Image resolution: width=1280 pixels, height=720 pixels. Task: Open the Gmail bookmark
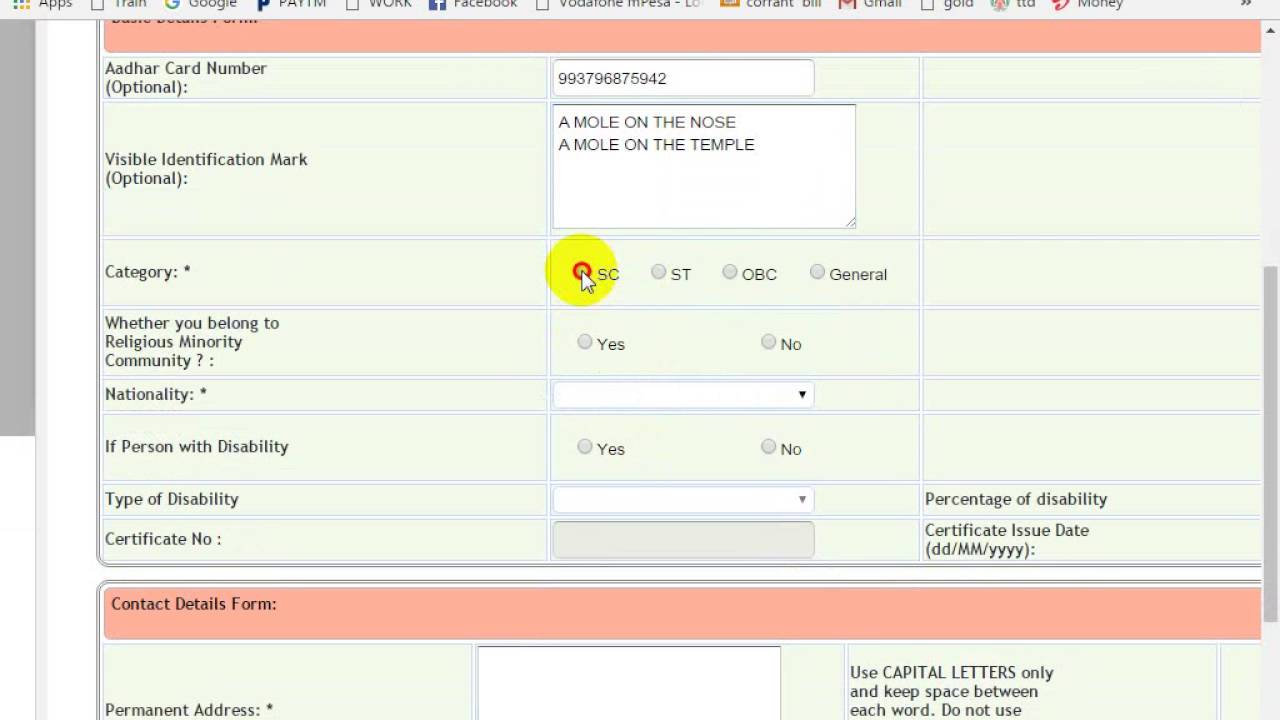(871, 4)
